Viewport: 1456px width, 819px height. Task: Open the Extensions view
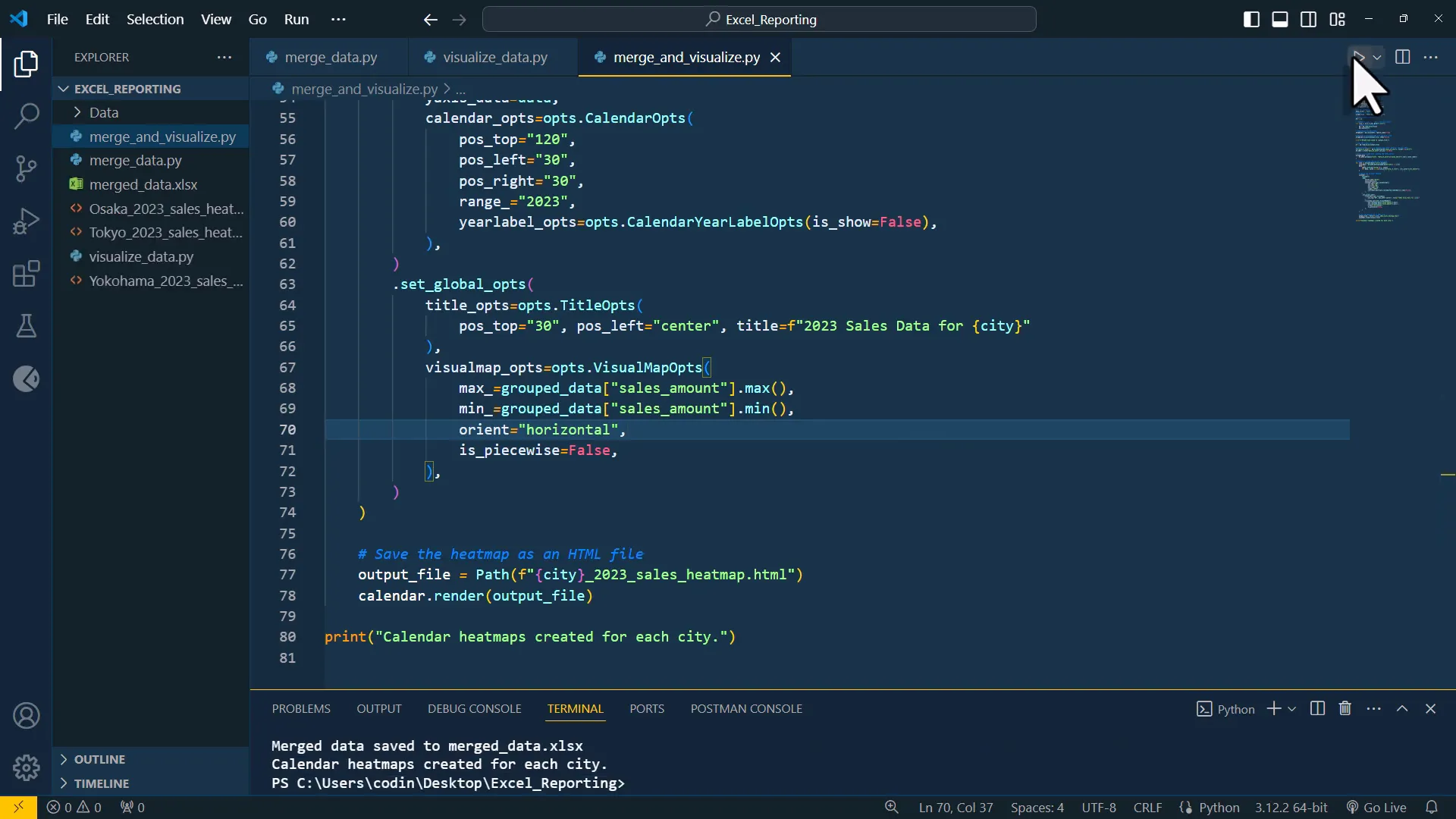tap(27, 274)
